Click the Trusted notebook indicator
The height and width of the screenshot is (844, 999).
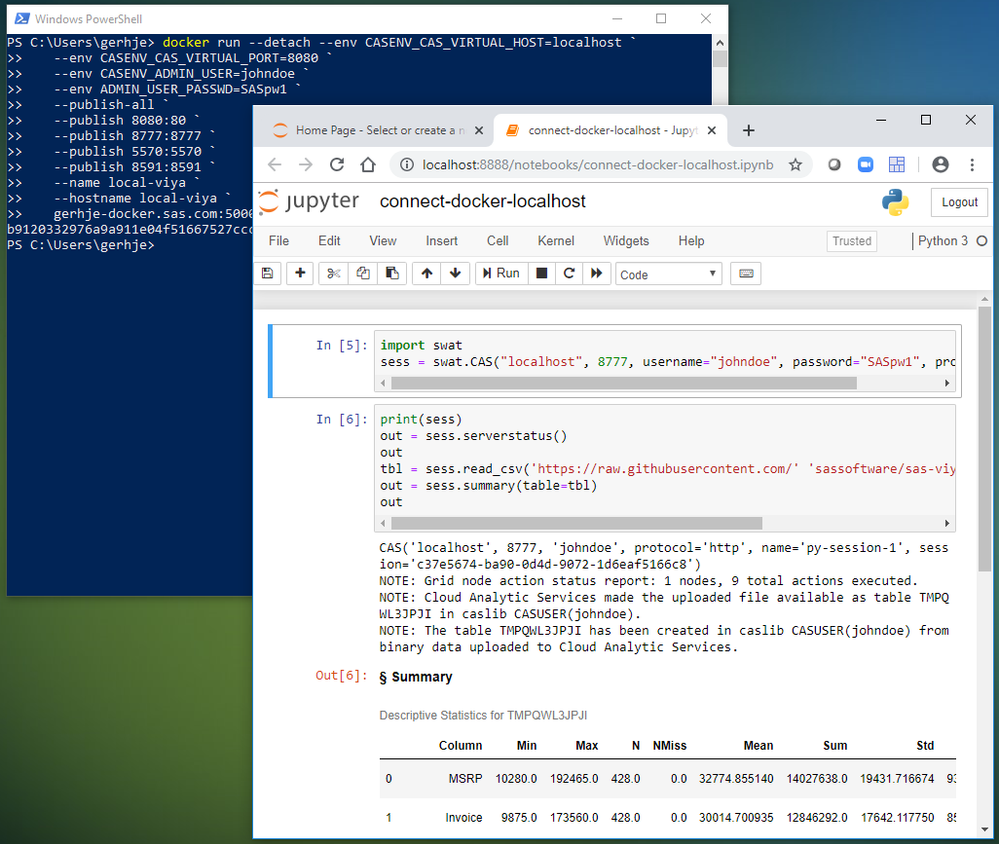click(852, 241)
